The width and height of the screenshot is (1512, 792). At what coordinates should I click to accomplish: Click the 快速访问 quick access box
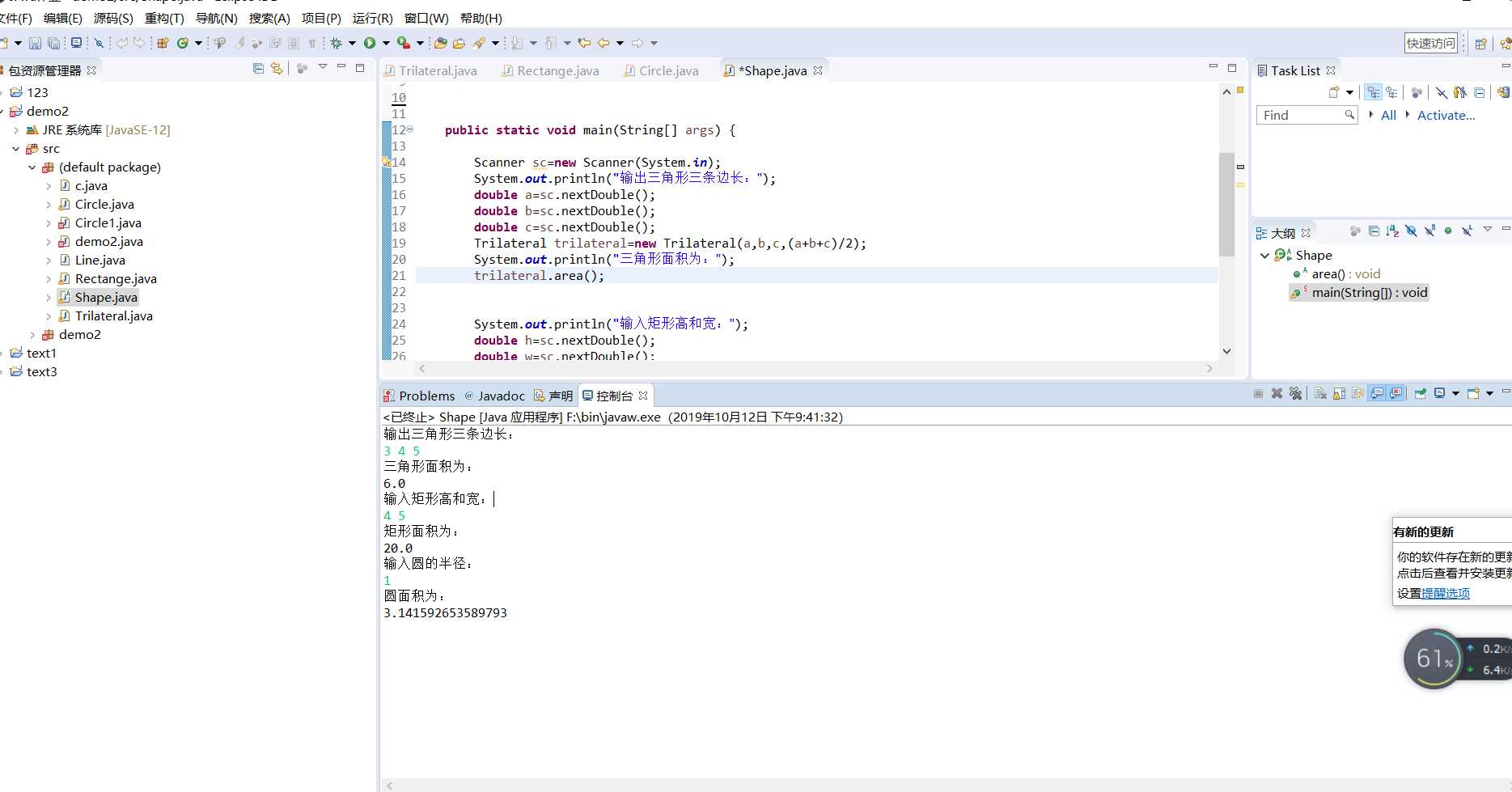1430,44
